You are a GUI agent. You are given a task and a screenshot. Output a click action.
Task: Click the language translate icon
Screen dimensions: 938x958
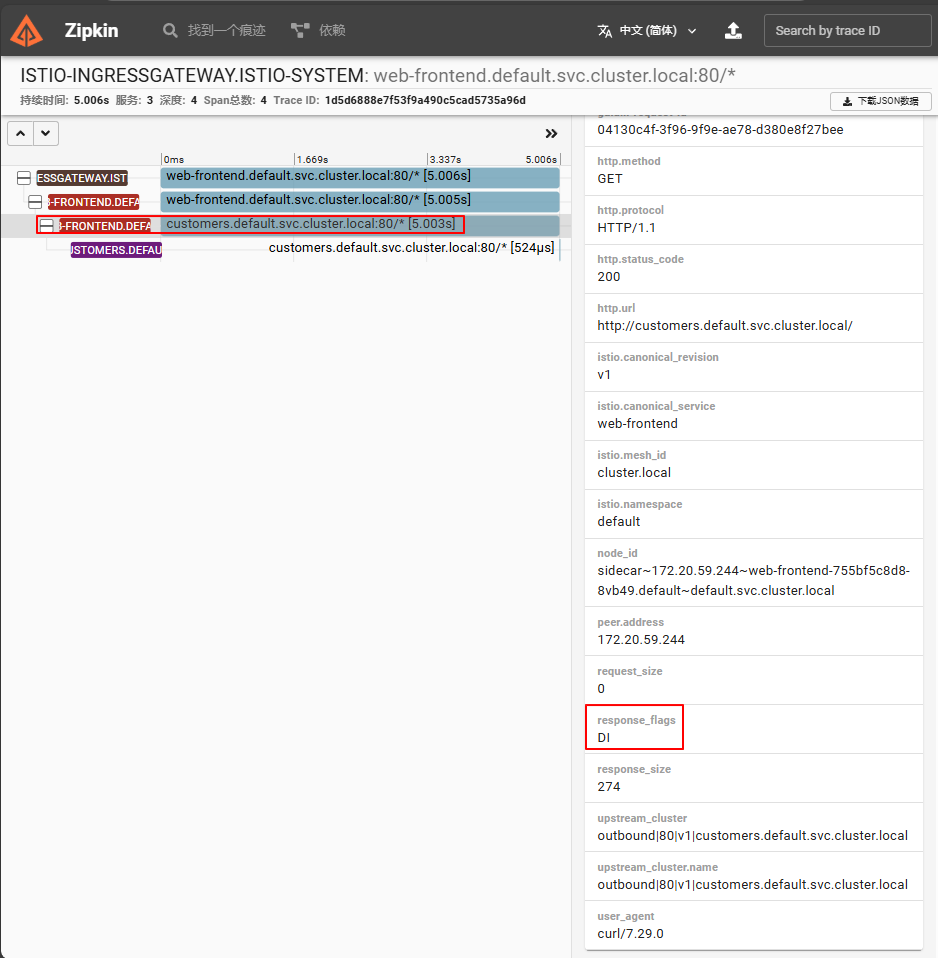coord(604,31)
